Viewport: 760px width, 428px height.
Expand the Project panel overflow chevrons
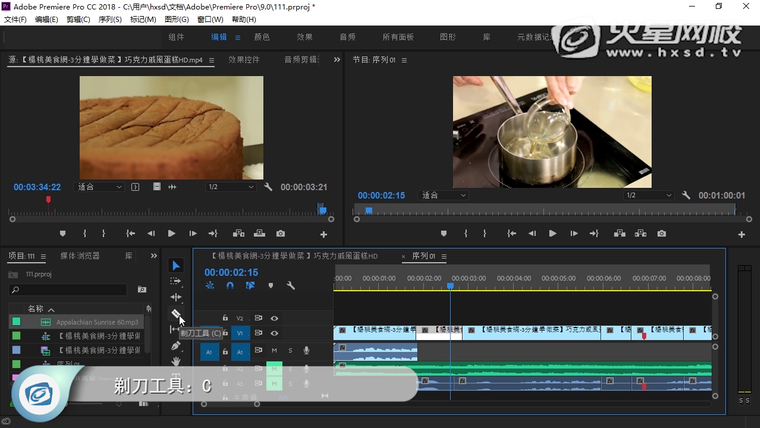pyautogui.click(x=155, y=256)
